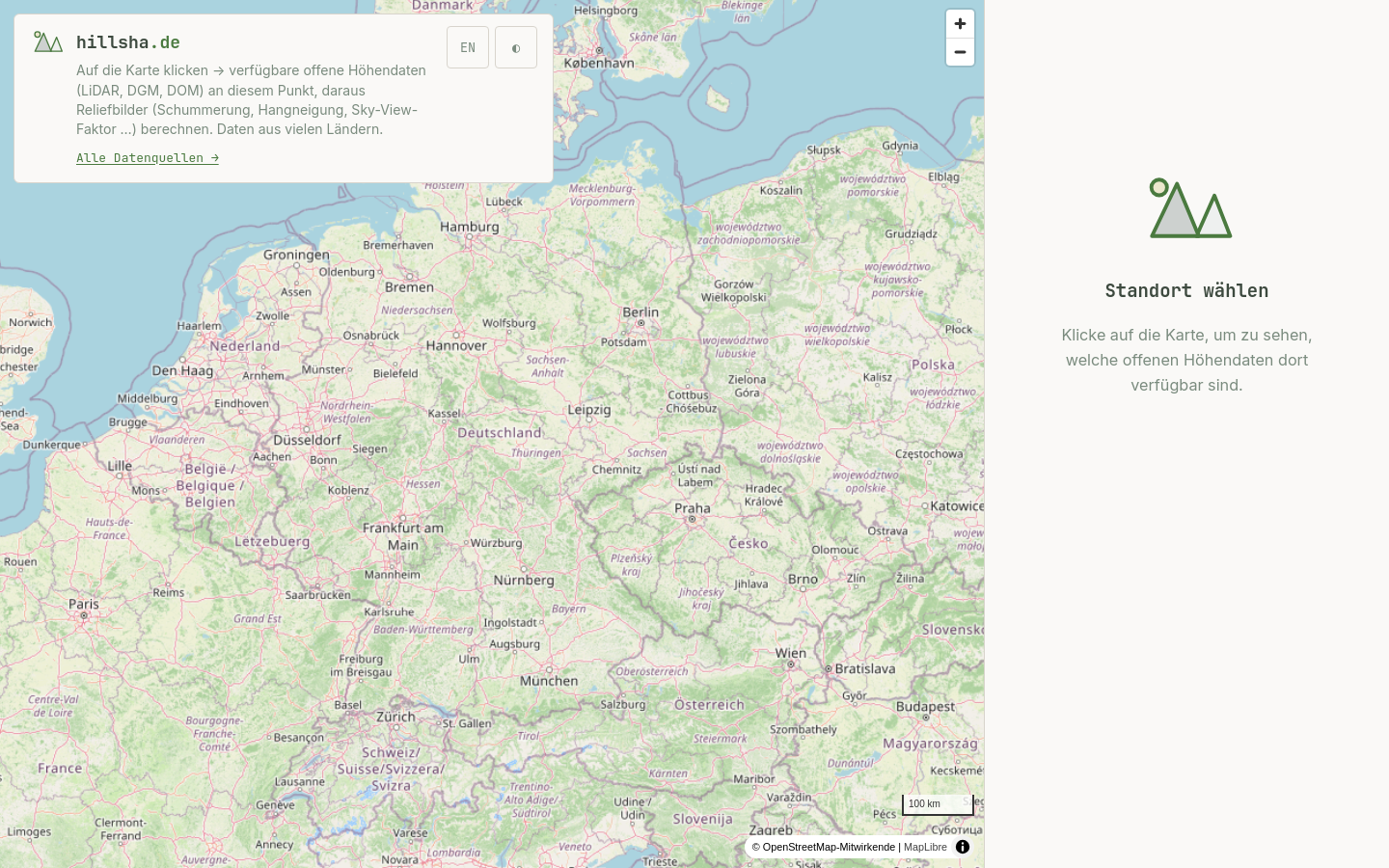Click Leipzig on the map

pyautogui.click(x=589, y=410)
